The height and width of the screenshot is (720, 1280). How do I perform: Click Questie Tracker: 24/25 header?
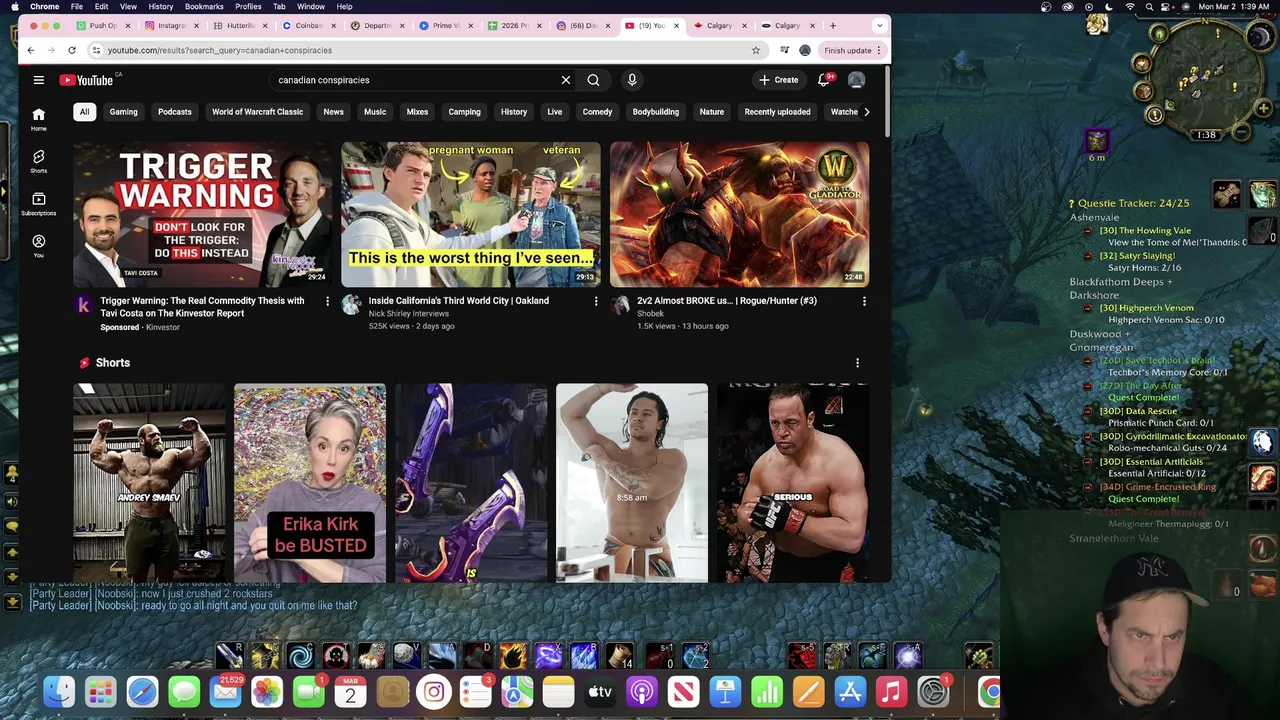coord(1133,203)
